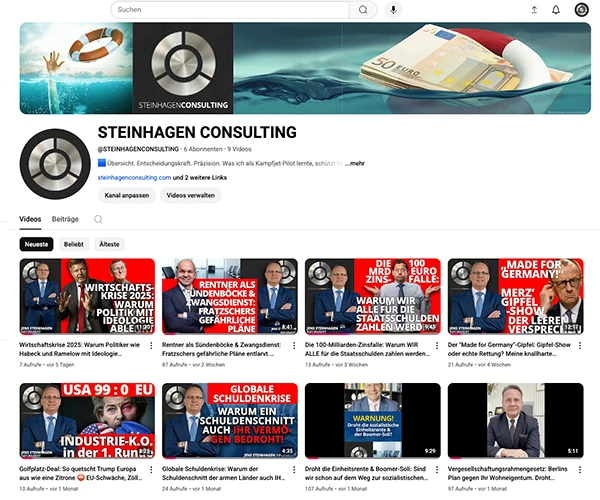
Task: Open options menu for Vergesellschaftungsrahmengesetz video
Action: [x=580, y=469]
